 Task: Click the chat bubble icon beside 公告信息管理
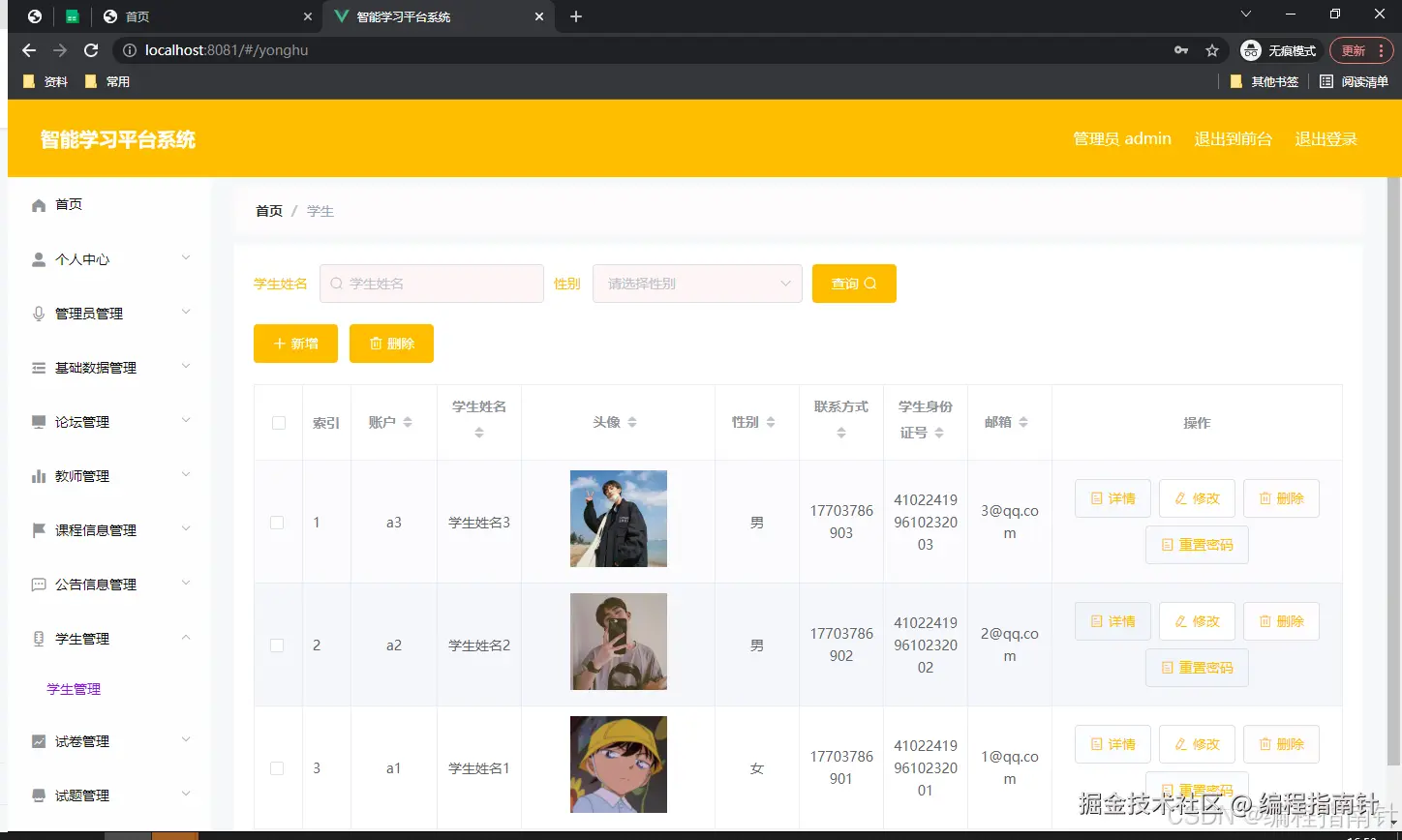(x=39, y=585)
